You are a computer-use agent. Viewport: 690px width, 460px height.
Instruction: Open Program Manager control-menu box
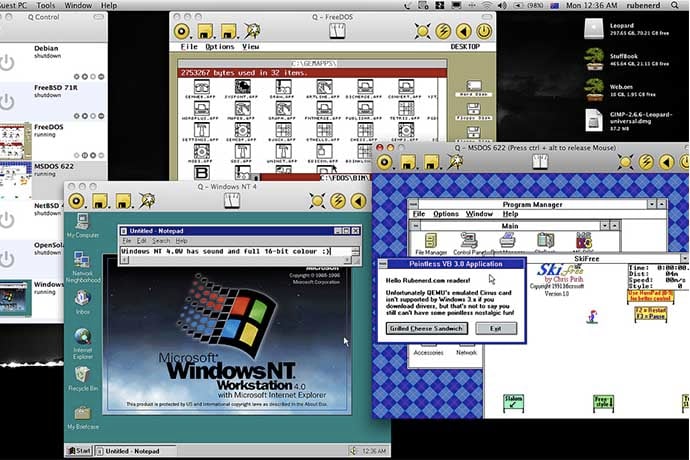click(x=413, y=204)
